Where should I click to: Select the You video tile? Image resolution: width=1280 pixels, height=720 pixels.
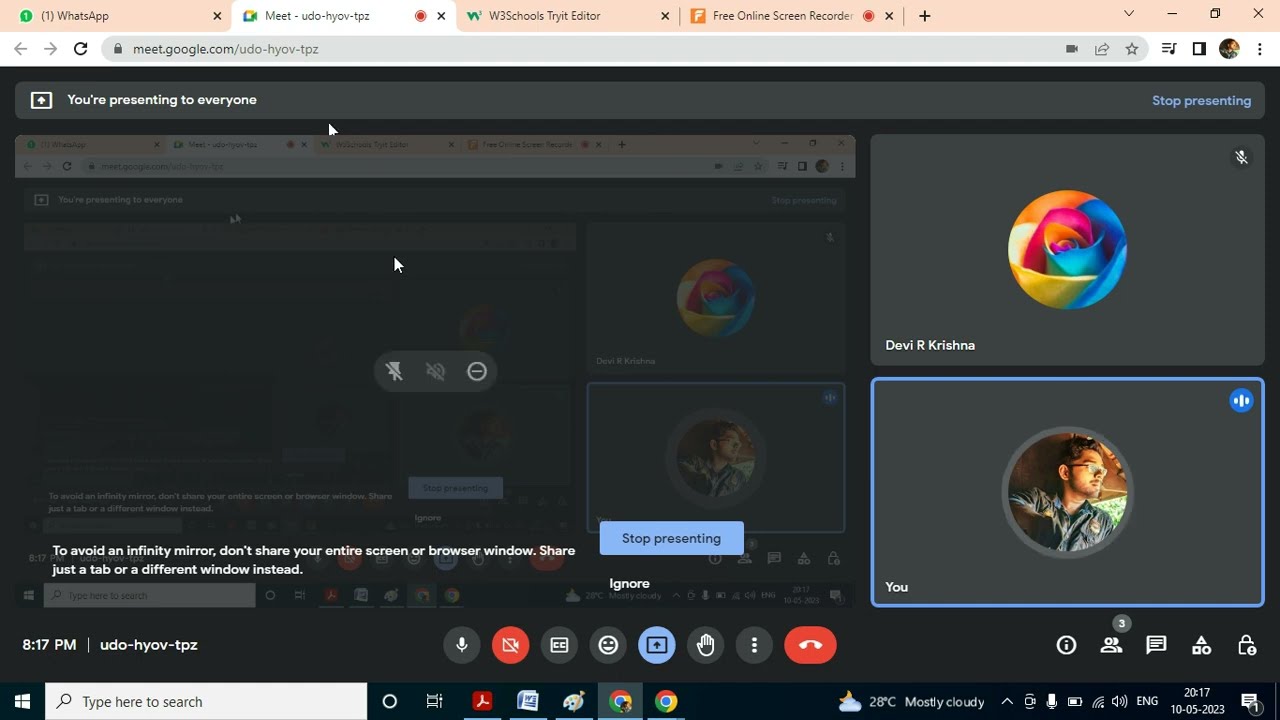click(1067, 492)
